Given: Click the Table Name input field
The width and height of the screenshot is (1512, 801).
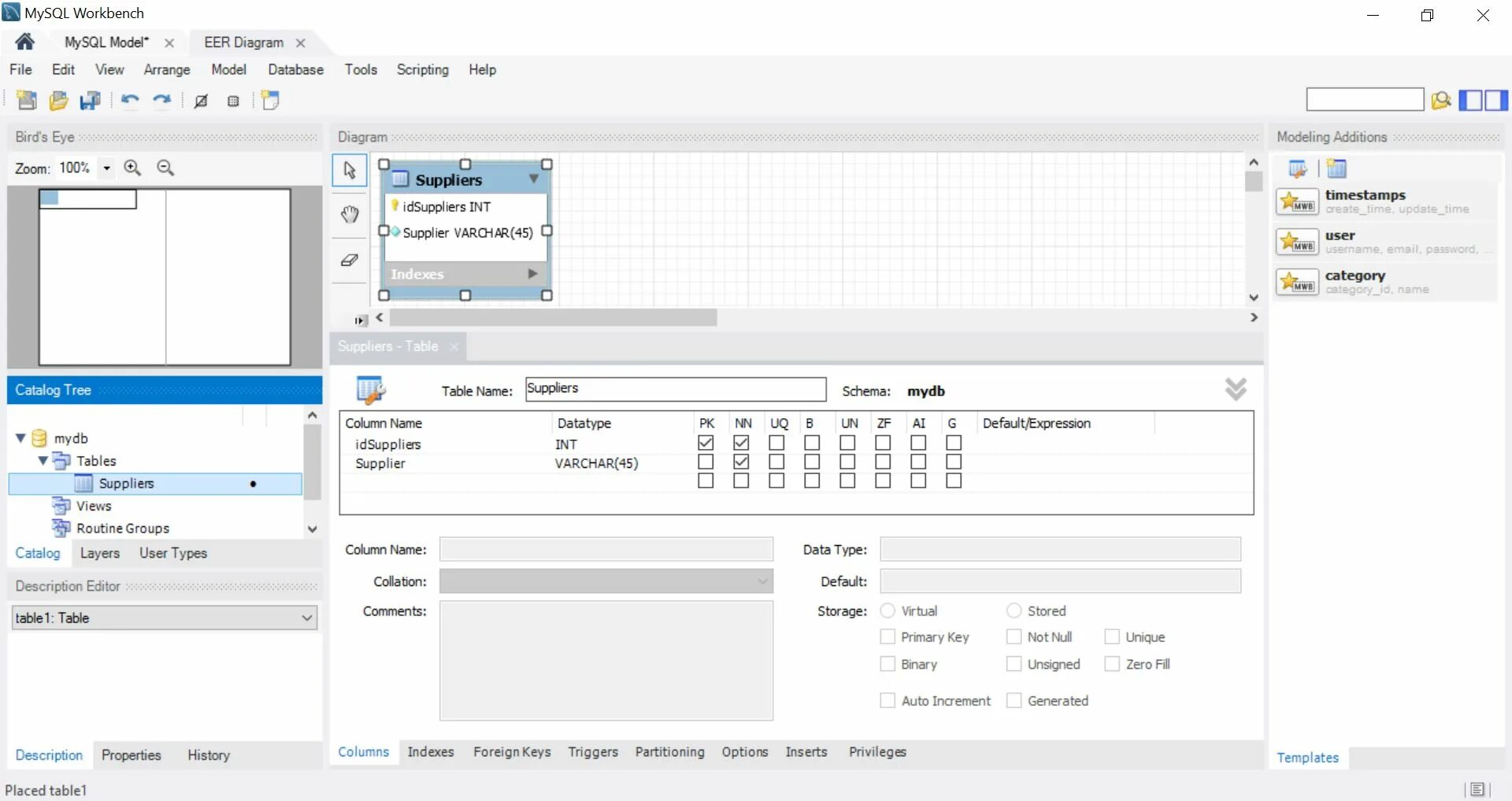Looking at the screenshot, I should coord(676,389).
